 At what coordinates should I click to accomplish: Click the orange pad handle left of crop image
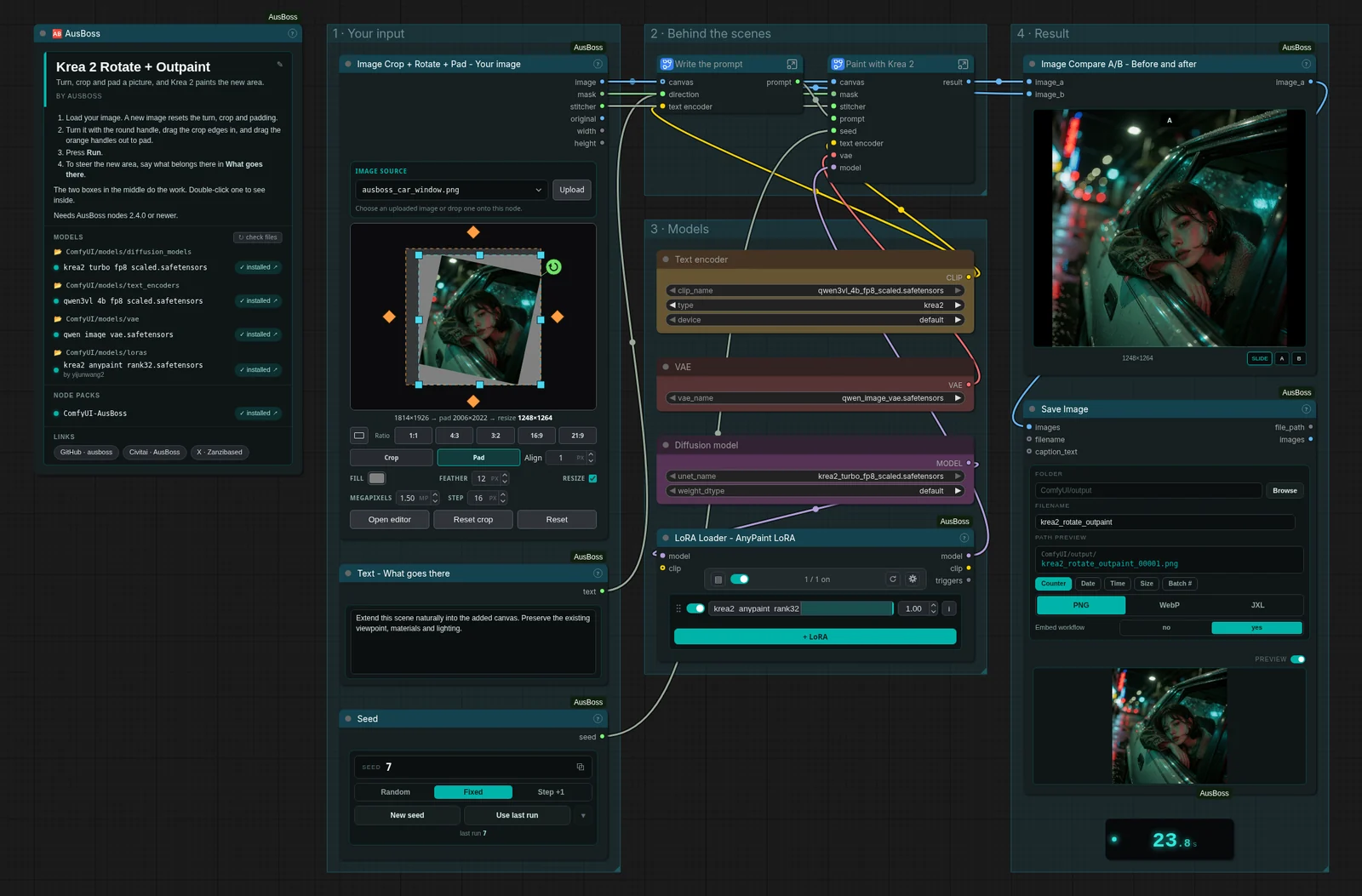[x=389, y=317]
